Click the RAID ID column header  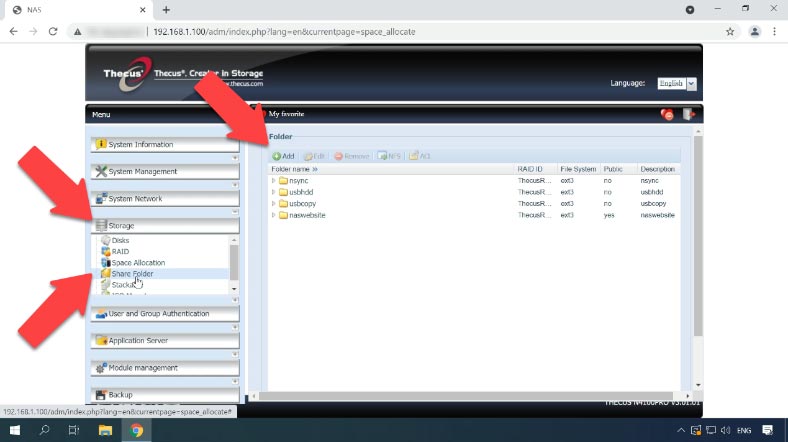coord(536,169)
